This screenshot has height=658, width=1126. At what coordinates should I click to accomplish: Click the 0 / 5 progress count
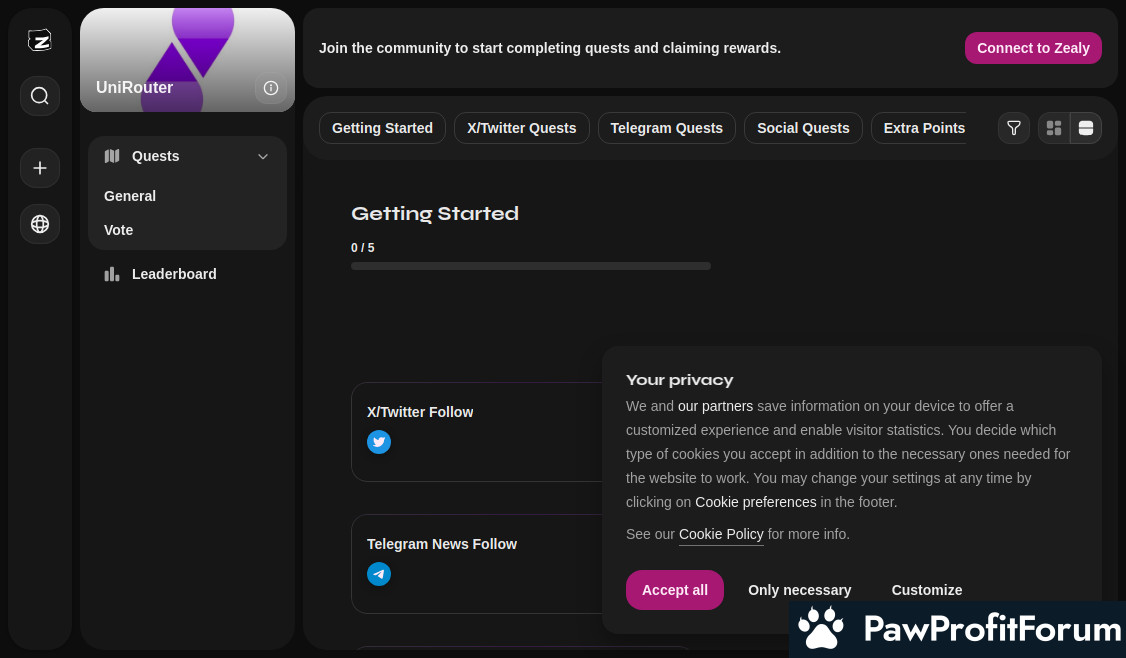tap(363, 248)
